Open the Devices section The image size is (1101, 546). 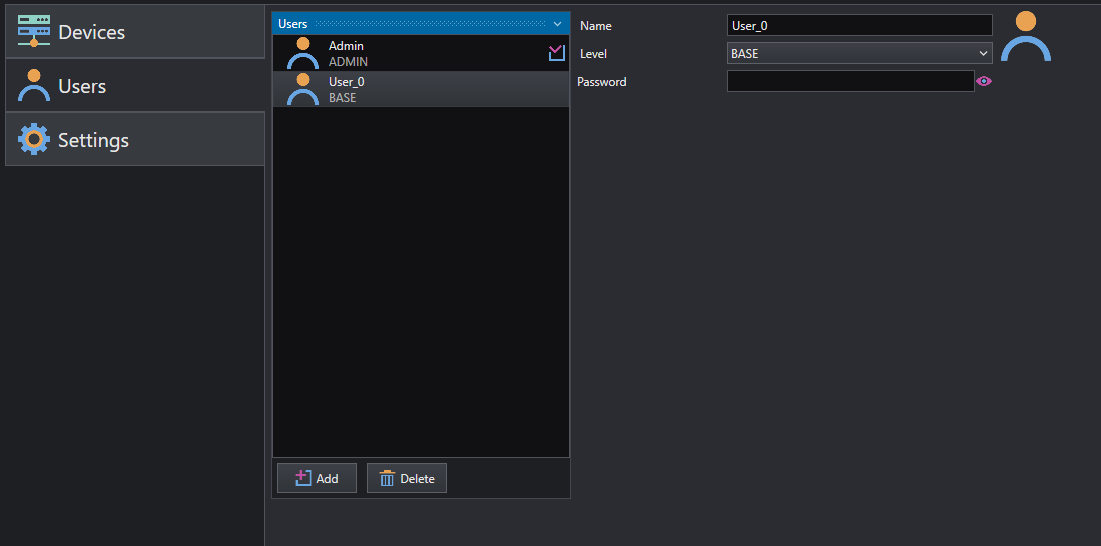[135, 32]
